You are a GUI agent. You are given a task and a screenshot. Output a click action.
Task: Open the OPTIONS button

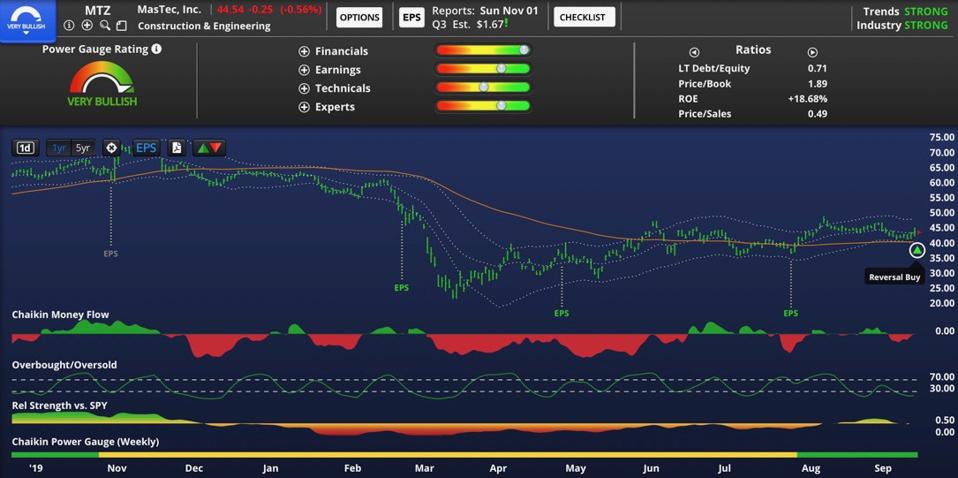click(x=359, y=17)
